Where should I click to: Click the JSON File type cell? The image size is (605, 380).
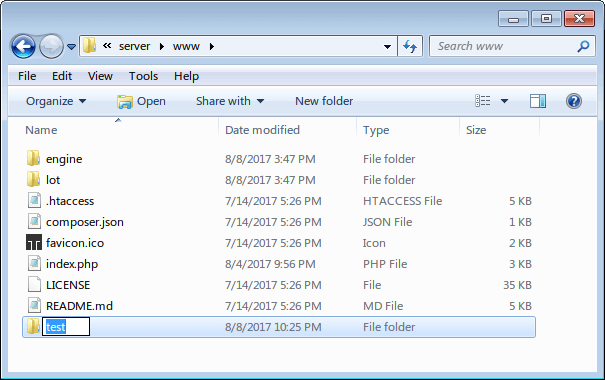[387, 222]
